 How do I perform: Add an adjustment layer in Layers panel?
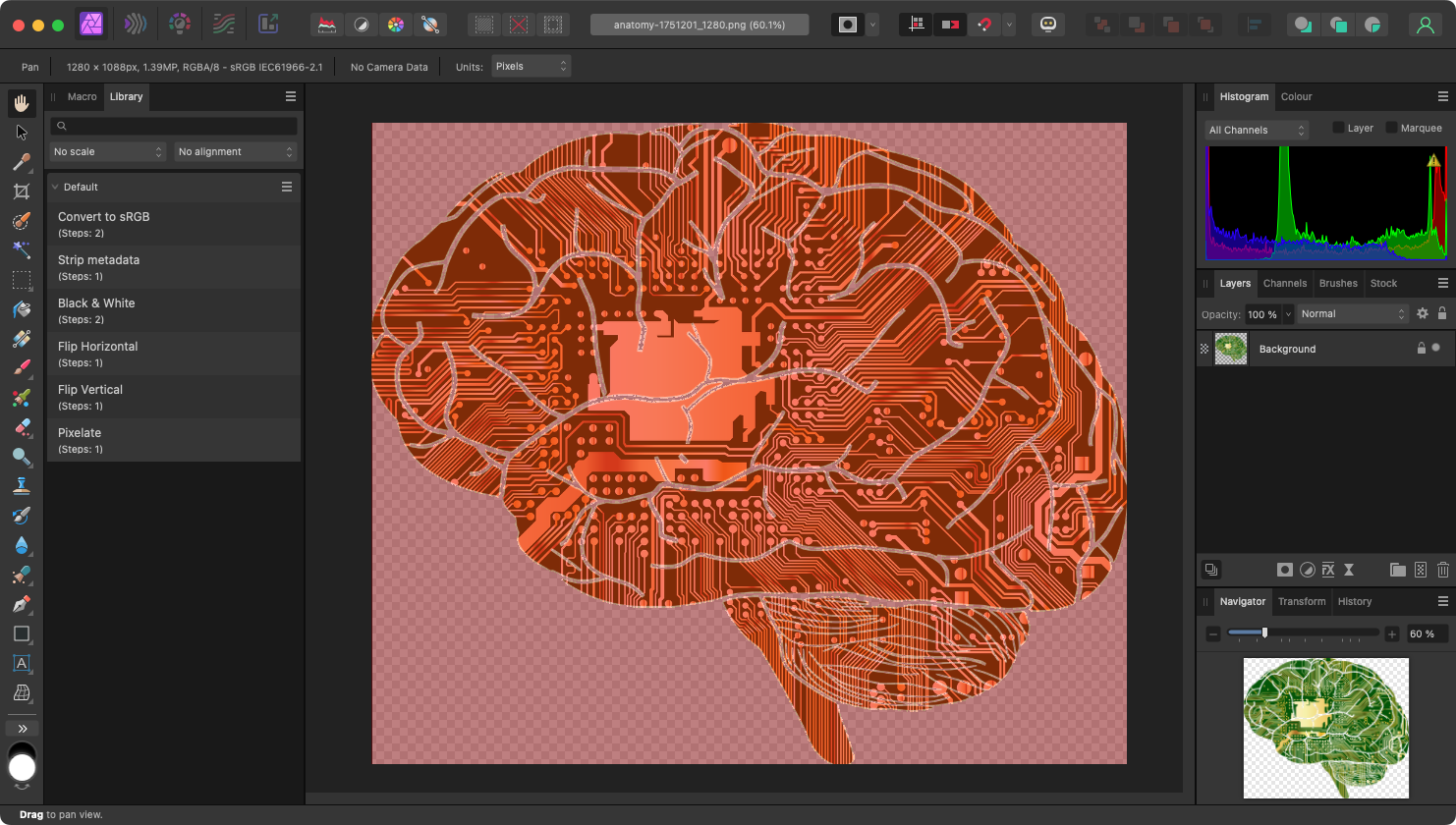click(x=1307, y=570)
